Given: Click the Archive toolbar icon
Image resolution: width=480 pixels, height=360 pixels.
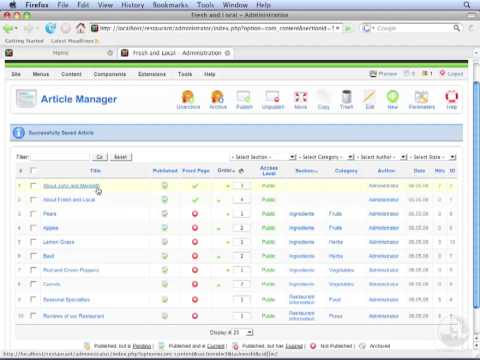Looking at the screenshot, I should tap(218, 100).
